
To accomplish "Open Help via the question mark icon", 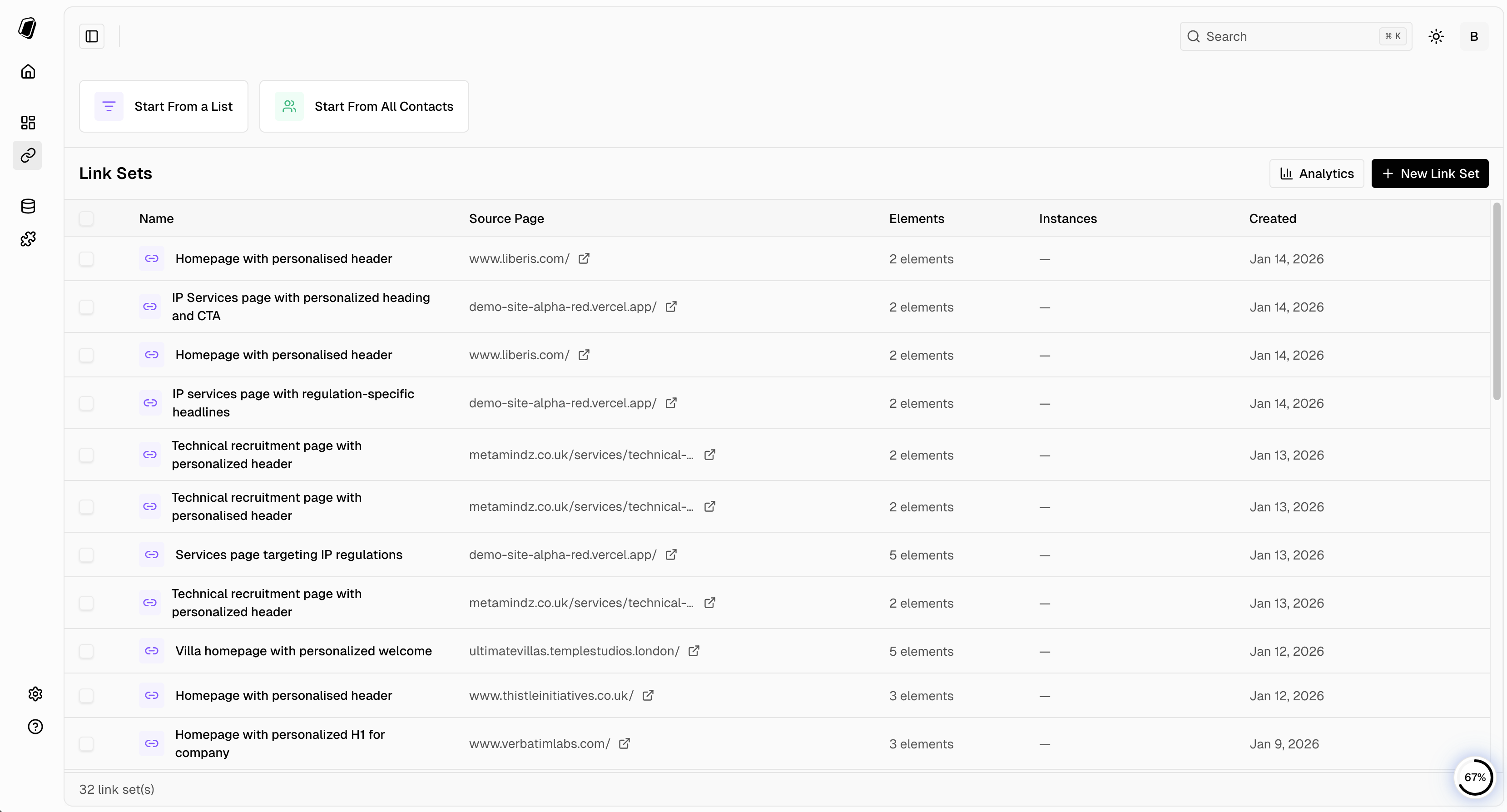I will (35, 727).
